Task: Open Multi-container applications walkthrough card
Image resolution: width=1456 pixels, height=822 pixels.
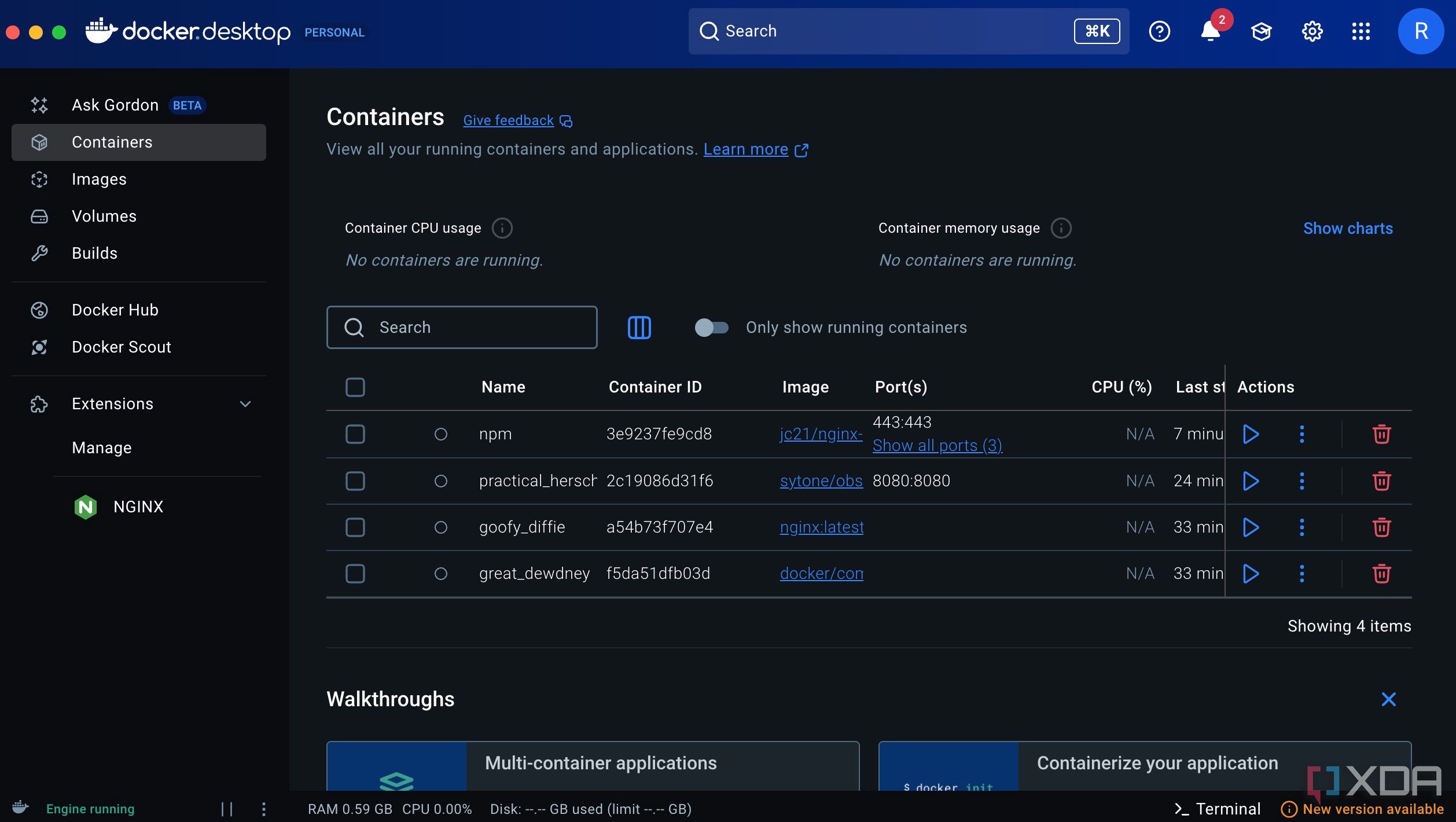Action: click(593, 766)
